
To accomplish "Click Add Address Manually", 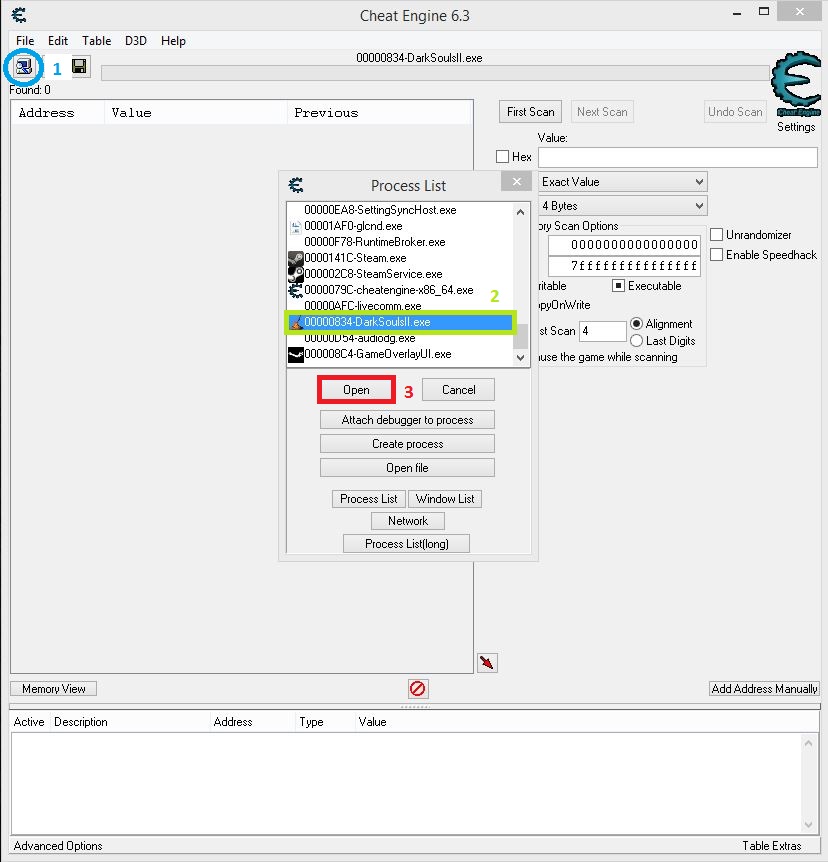I will 764,689.
